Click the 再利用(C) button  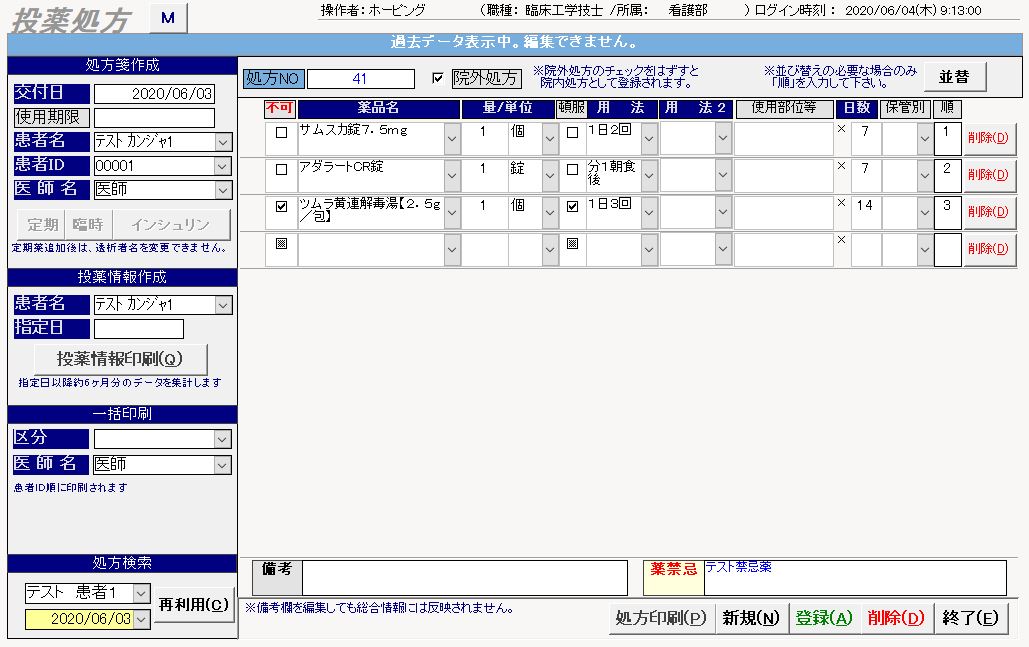click(x=194, y=604)
